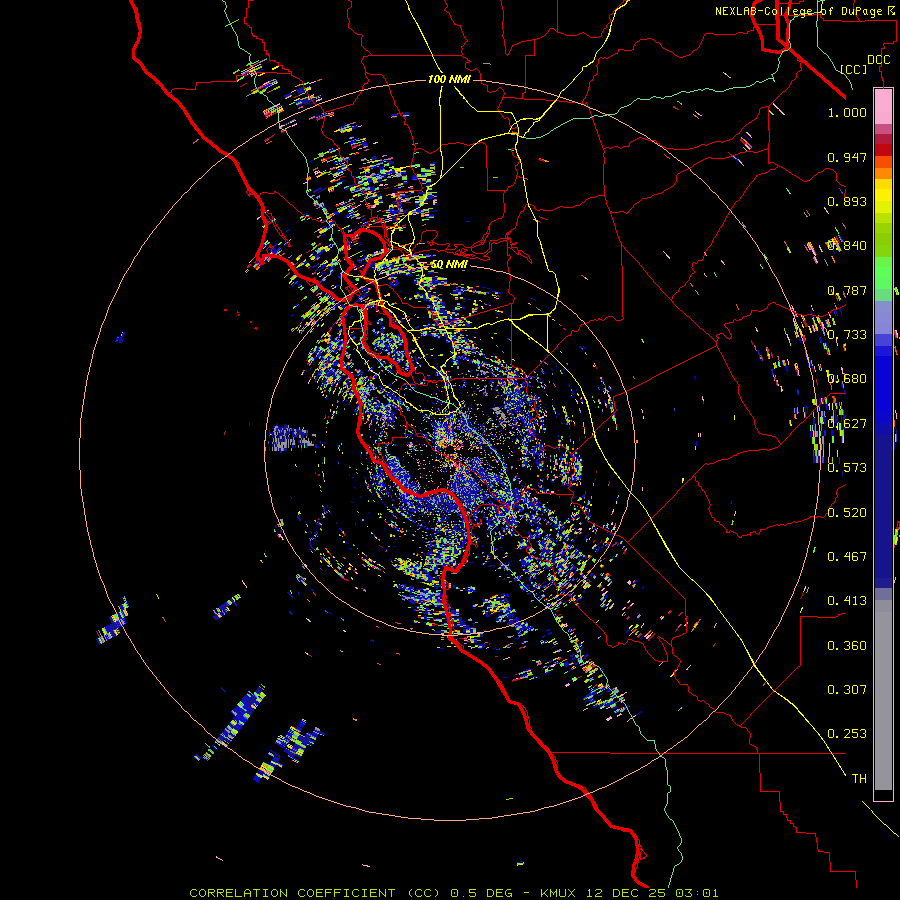
Task: Click the NEXLAB-College of DuPage credit text
Action: click(800, 11)
